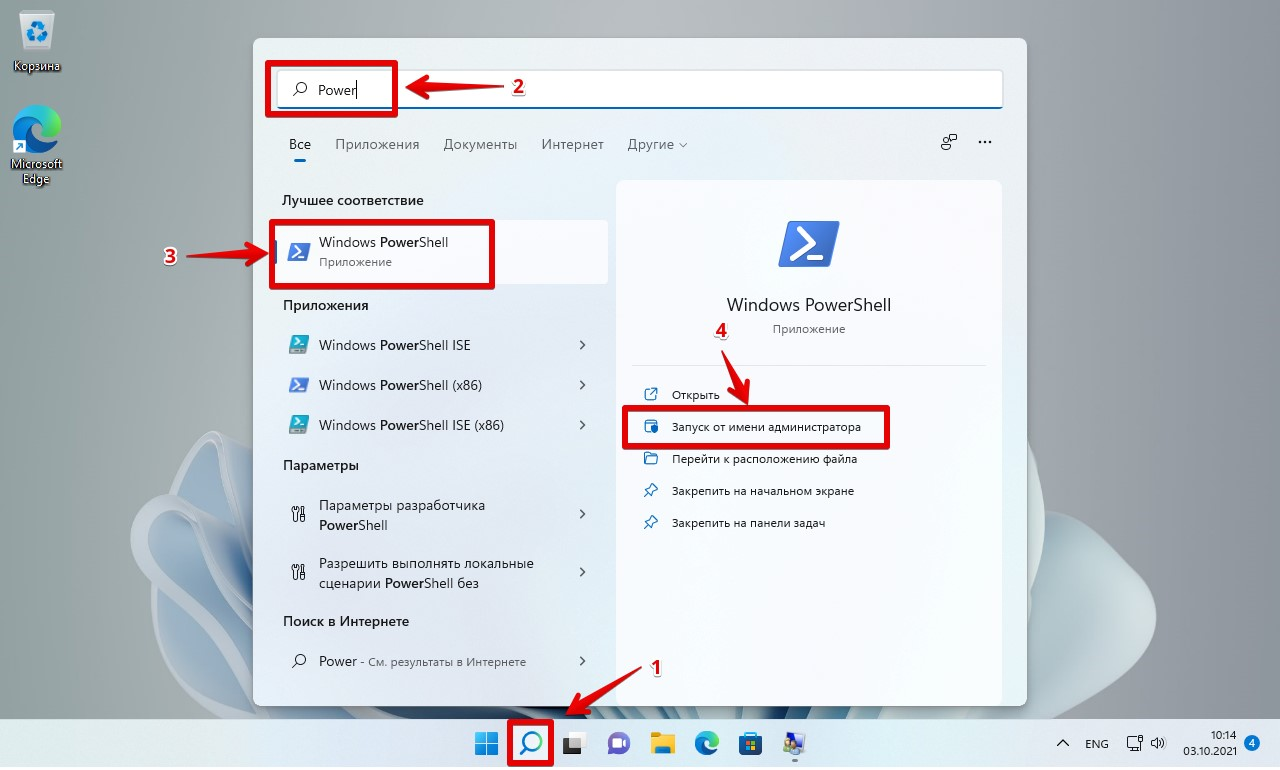This screenshot has height=770, width=1280.
Task: Open the Microsoft Edge desktop shortcut
Action: (37, 146)
